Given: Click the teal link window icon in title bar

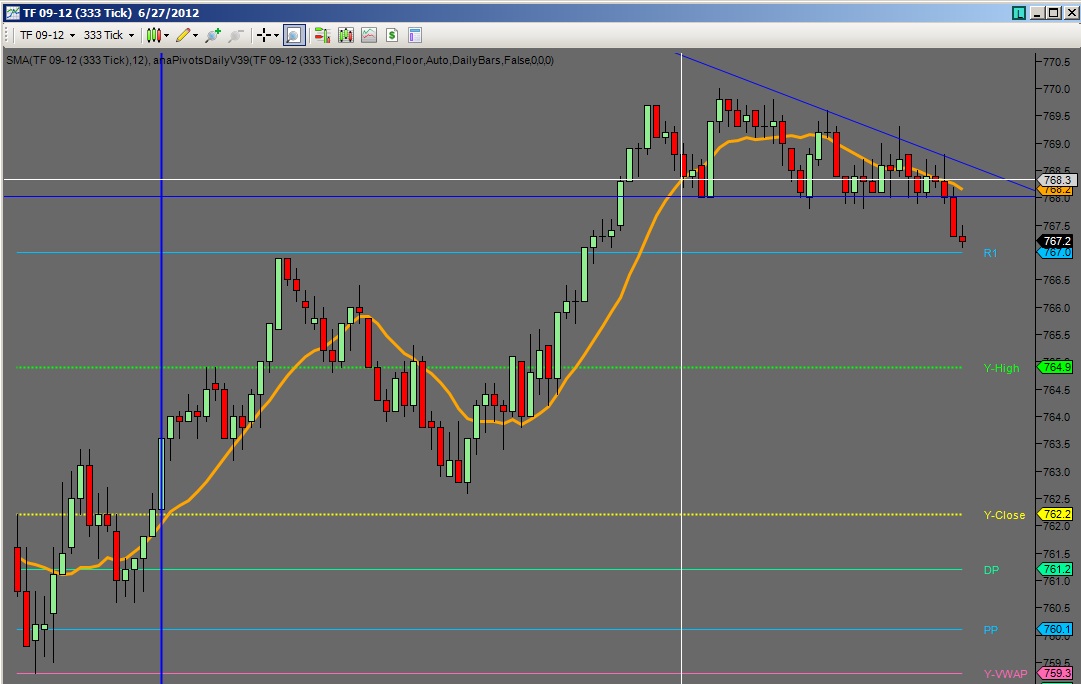Looking at the screenshot, I should tap(1019, 12).
